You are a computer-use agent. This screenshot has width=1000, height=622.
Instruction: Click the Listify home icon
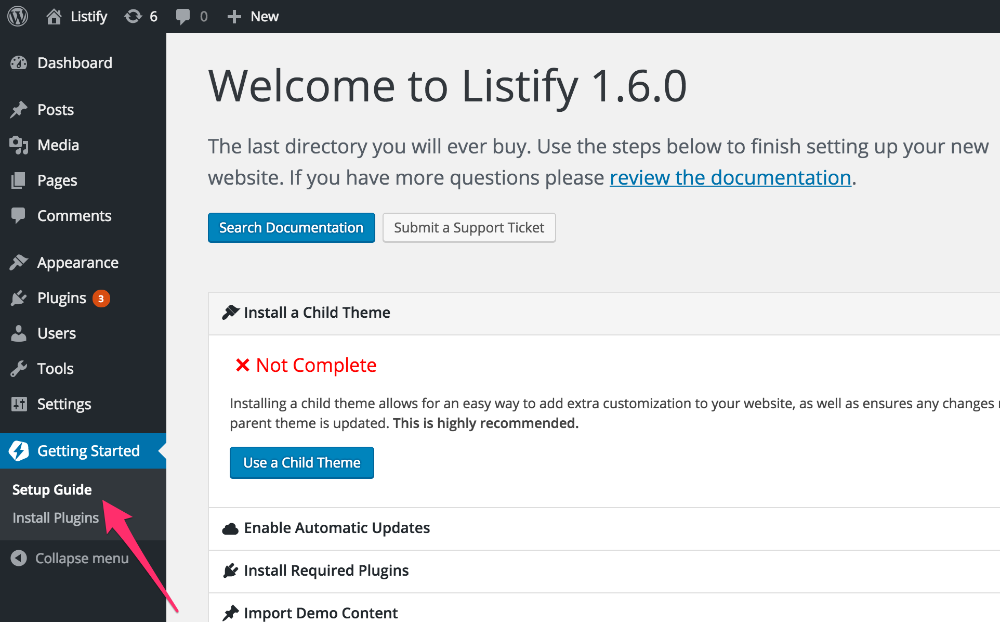pyautogui.click(x=54, y=16)
